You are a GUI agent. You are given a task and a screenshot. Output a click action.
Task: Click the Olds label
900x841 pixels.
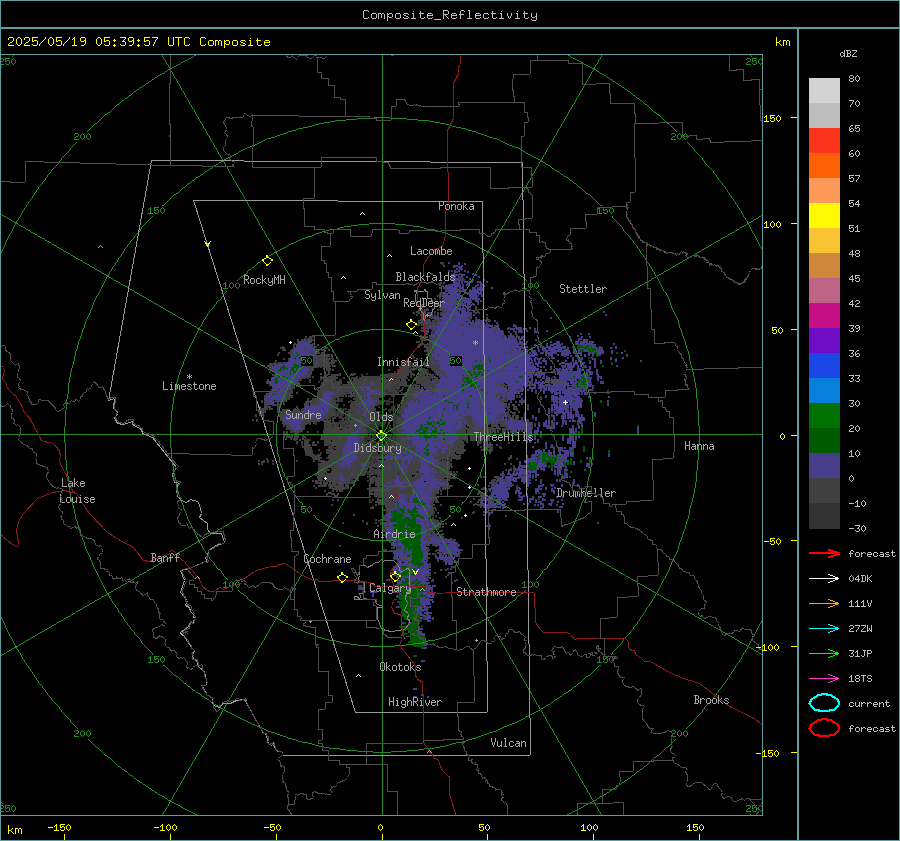[381, 417]
